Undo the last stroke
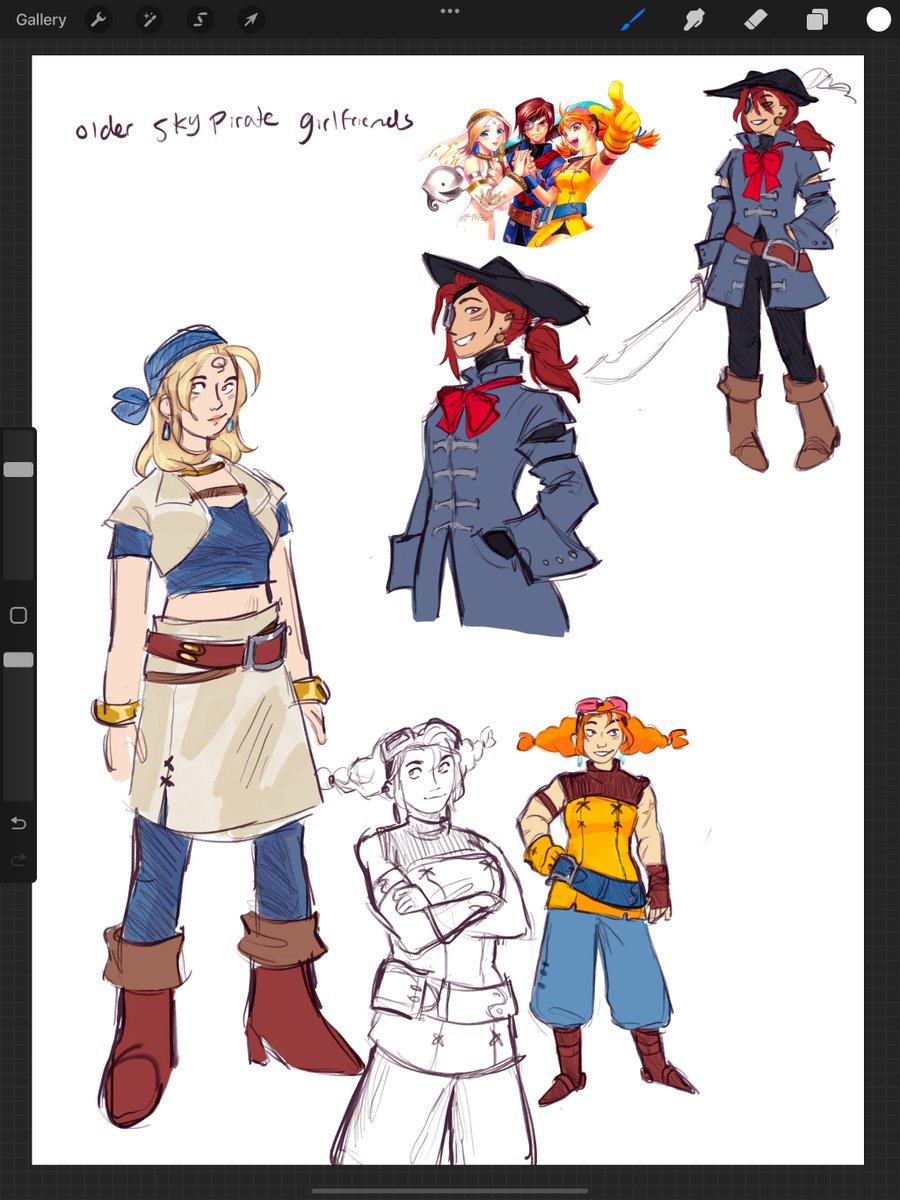The image size is (900, 1200). tap(18, 823)
